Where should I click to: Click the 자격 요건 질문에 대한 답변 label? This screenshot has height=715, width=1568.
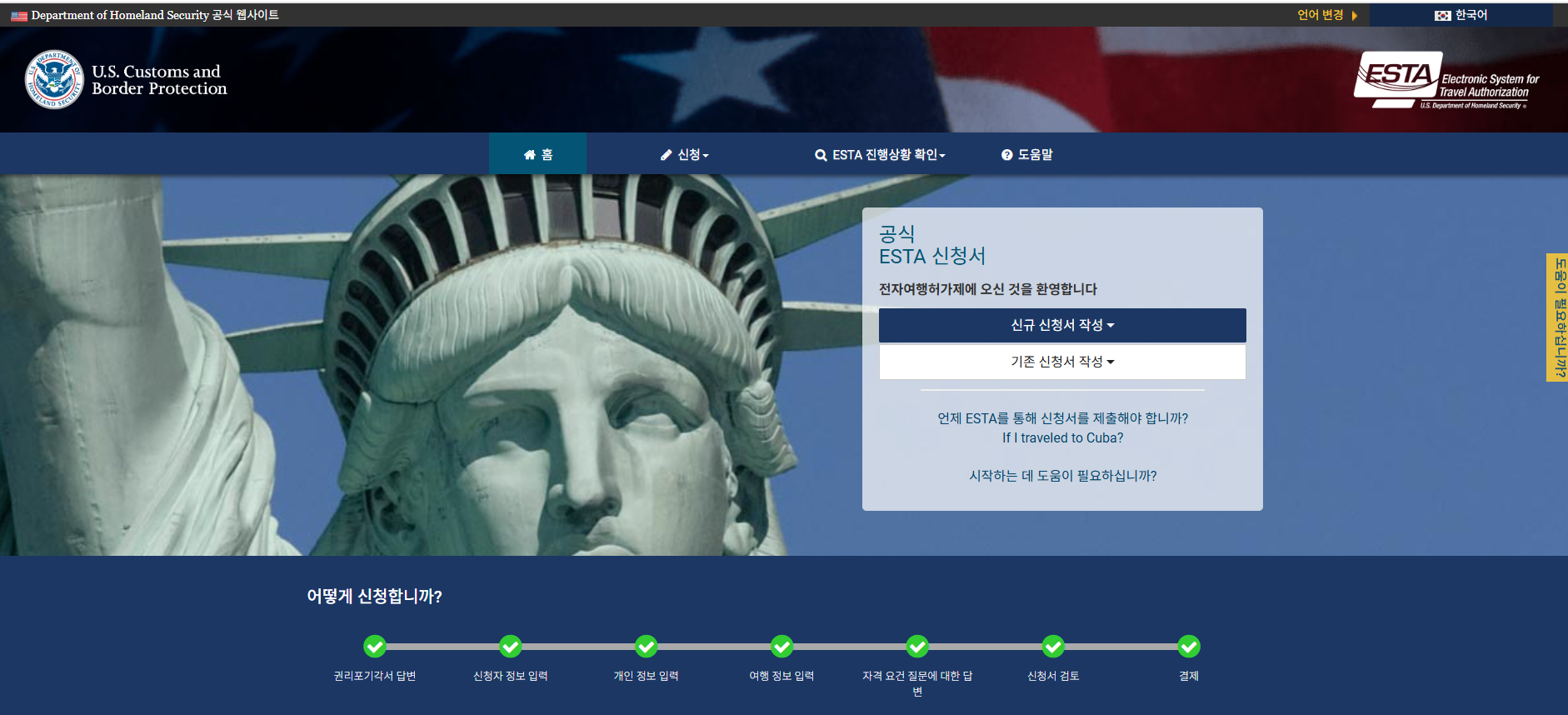[x=917, y=683]
